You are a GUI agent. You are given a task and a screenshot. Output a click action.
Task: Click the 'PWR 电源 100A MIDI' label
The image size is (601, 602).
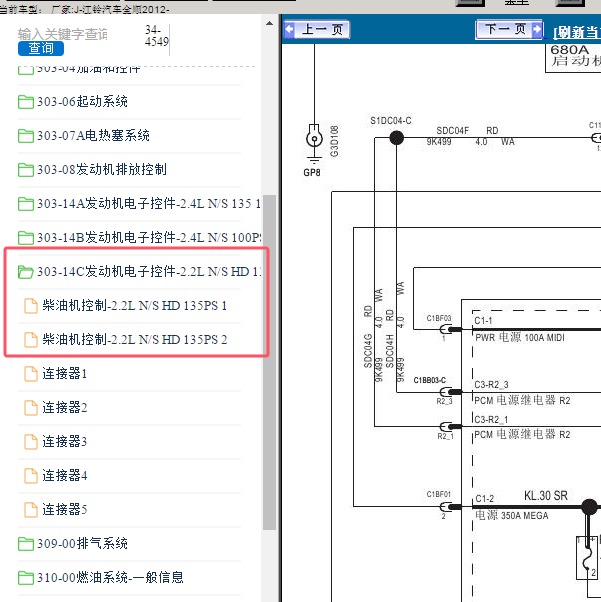coord(520,337)
